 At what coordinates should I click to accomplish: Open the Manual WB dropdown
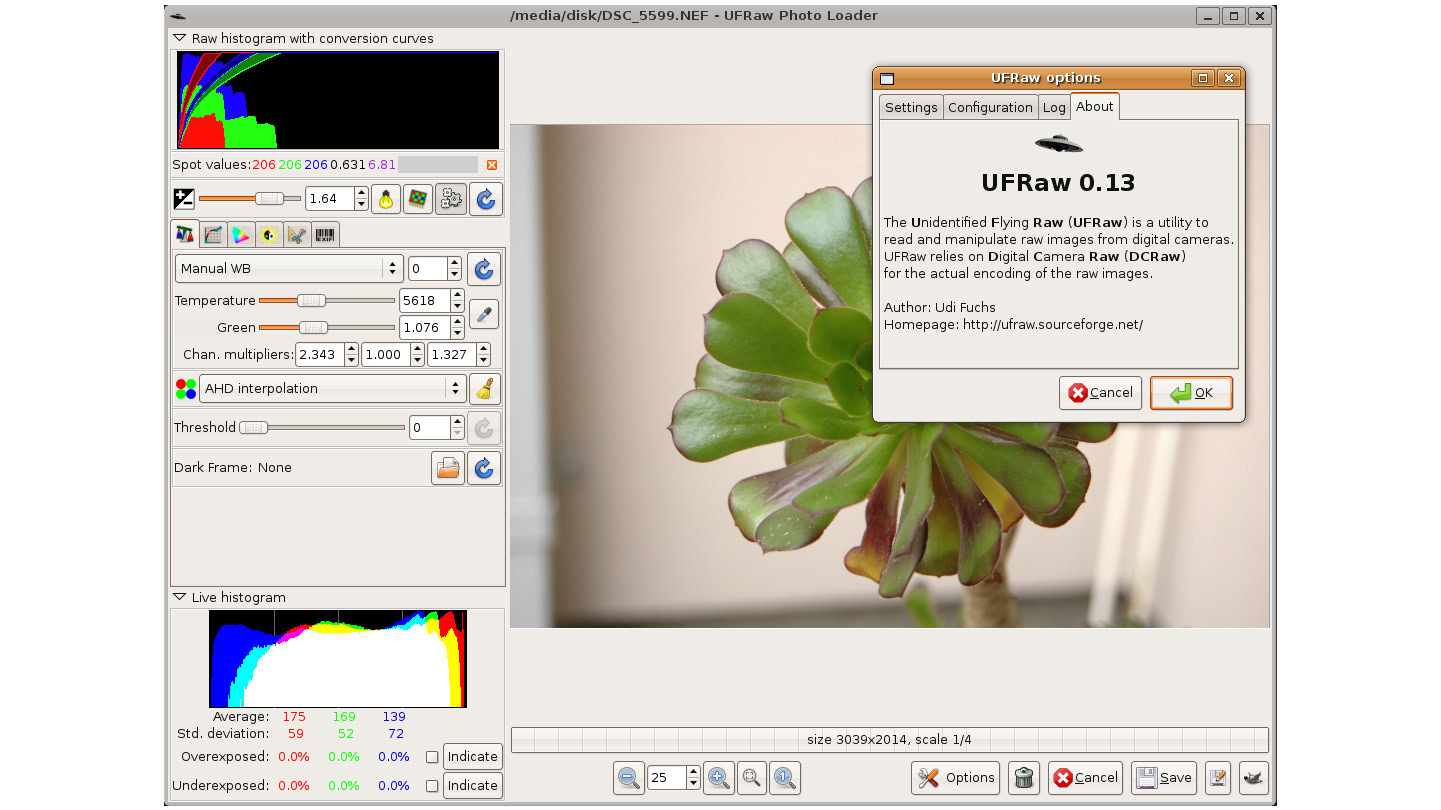tap(289, 269)
